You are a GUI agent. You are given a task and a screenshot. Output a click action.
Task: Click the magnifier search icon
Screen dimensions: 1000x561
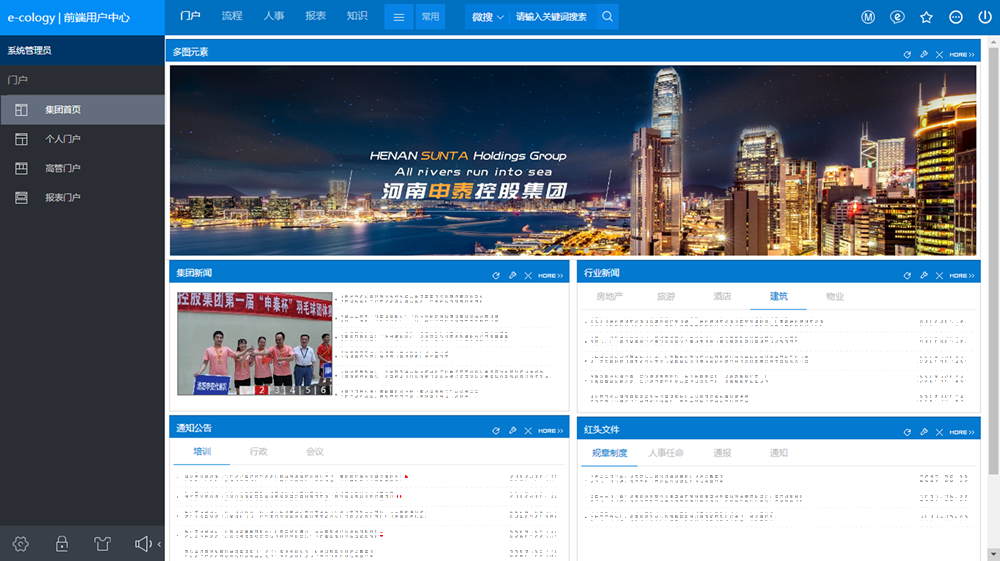tap(607, 17)
